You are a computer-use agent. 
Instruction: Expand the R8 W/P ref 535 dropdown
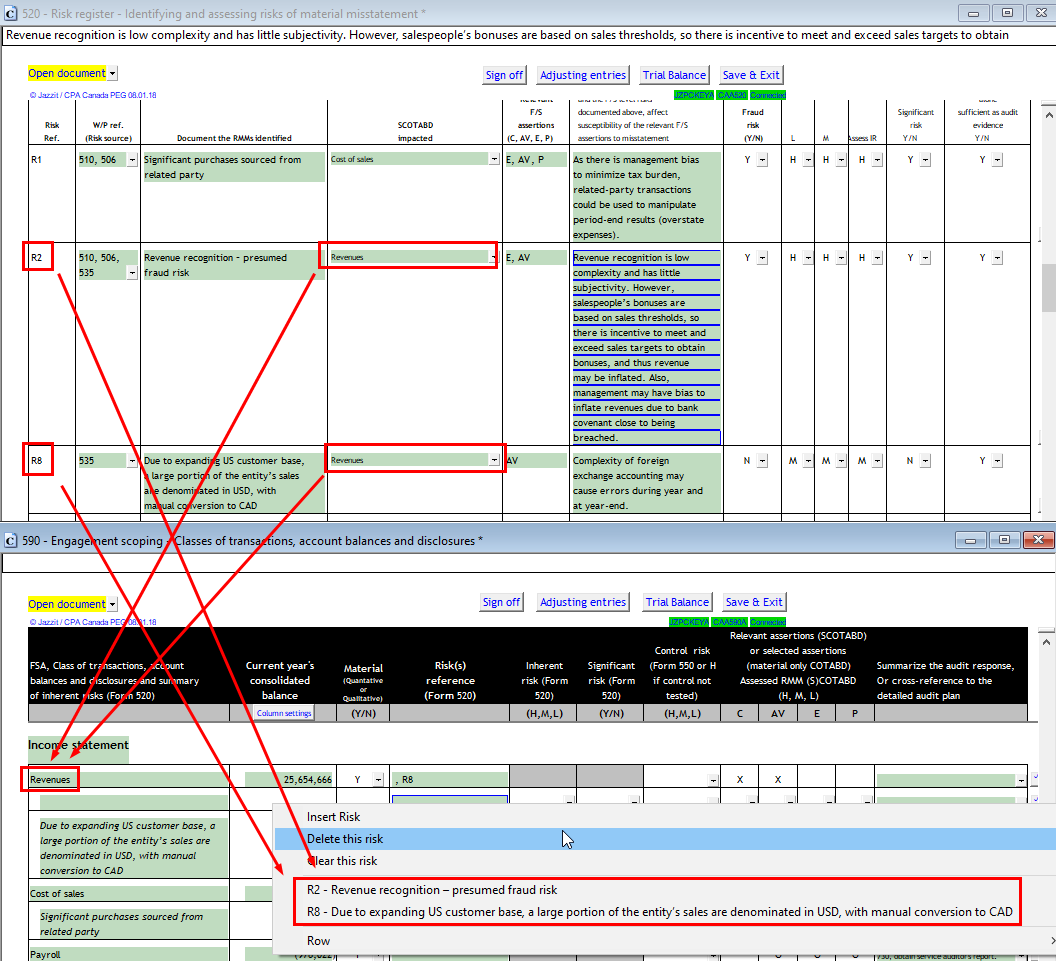[133, 461]
